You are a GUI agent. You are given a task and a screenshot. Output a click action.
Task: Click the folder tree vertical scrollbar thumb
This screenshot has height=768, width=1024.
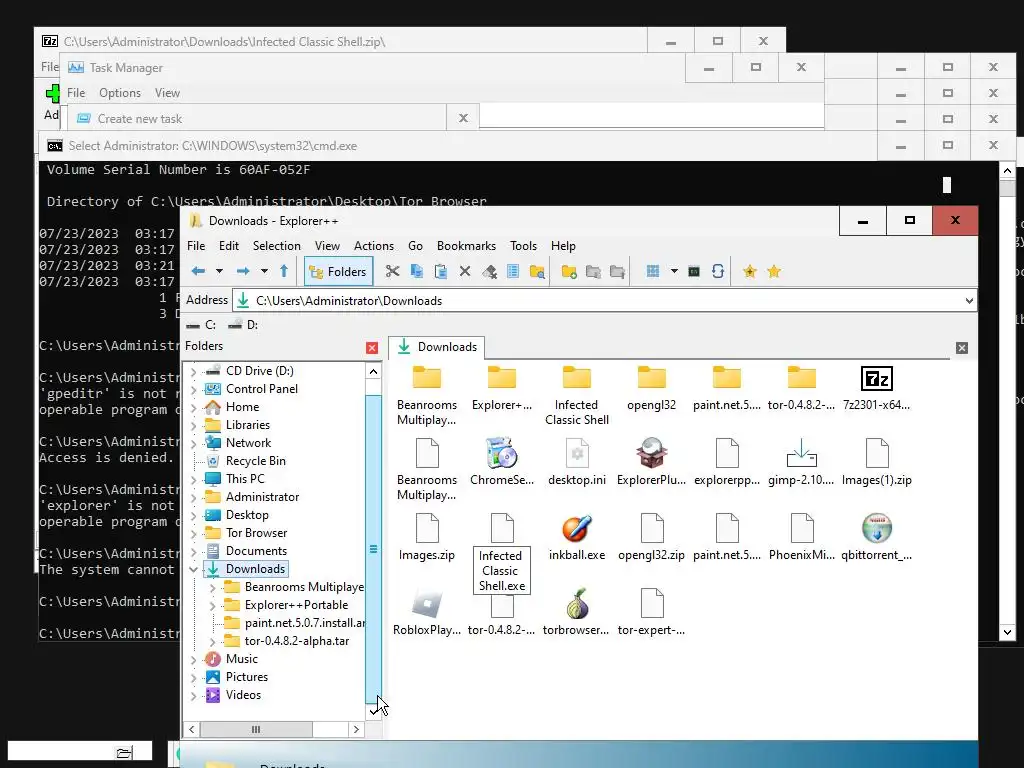click(x=373, y=549)
